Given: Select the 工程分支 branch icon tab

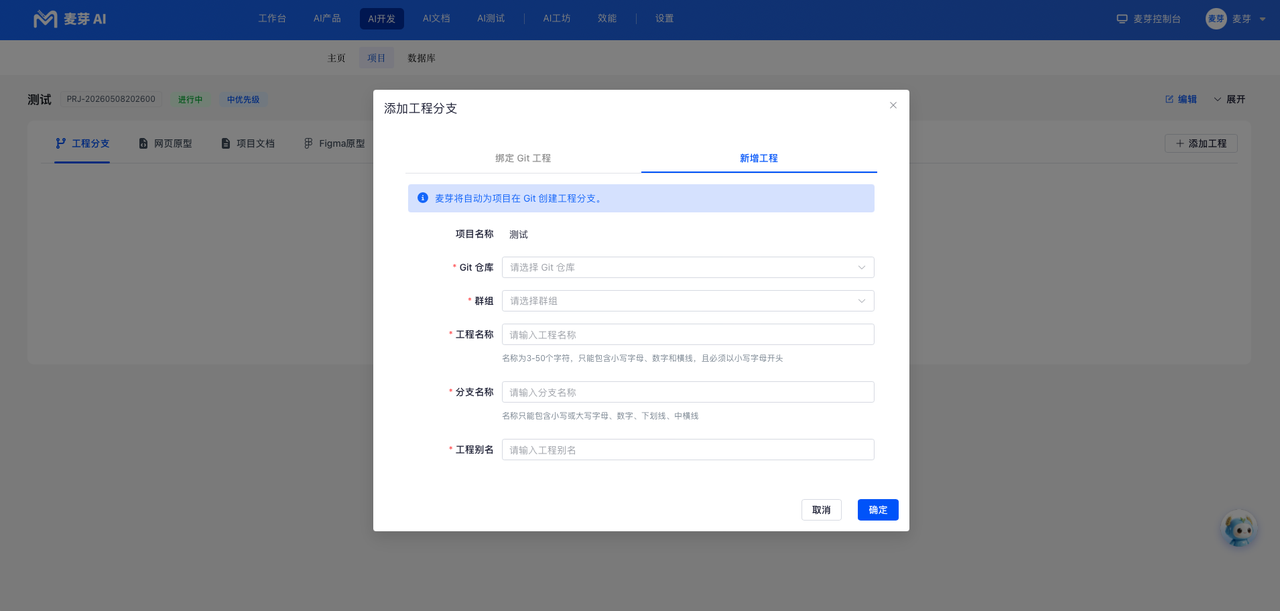Looking at the screenshot, I should click(61, 144).
